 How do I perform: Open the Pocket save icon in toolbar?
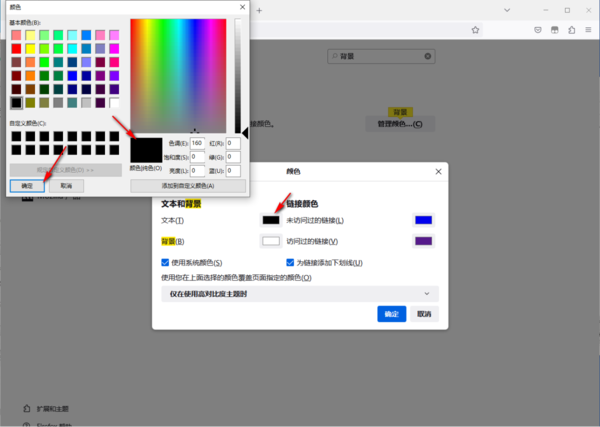tap(538, 30)
